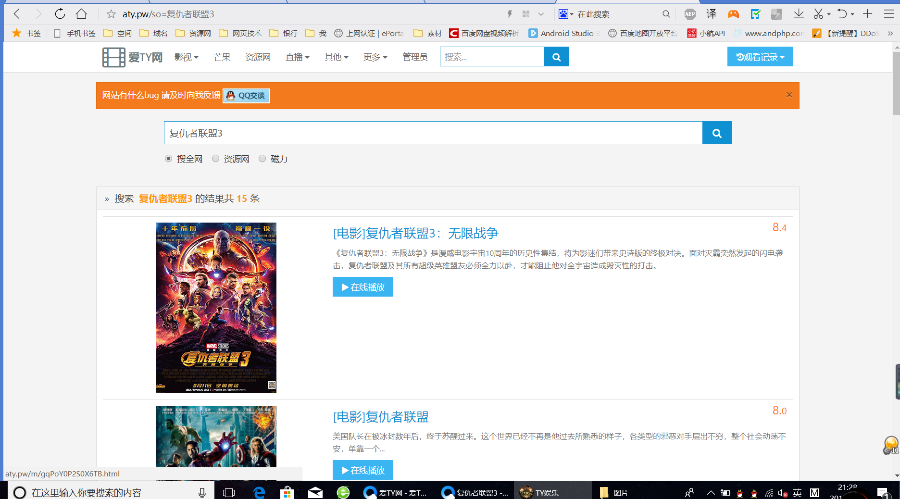Reload the page with the refresh icon
The width and height of the screenshot is (900, 499).
coord(60,14)
